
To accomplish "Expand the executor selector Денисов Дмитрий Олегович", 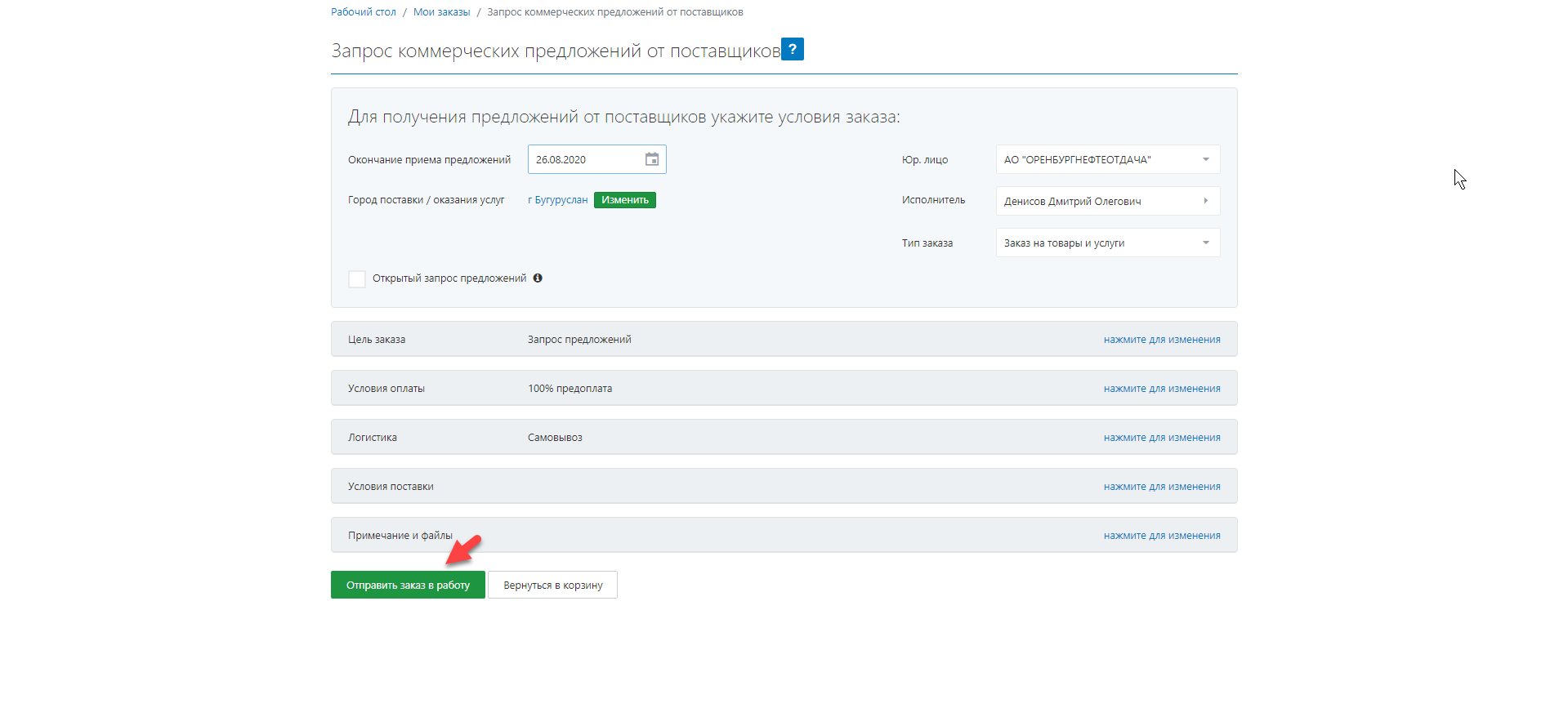I will (x=1107, y=201).
